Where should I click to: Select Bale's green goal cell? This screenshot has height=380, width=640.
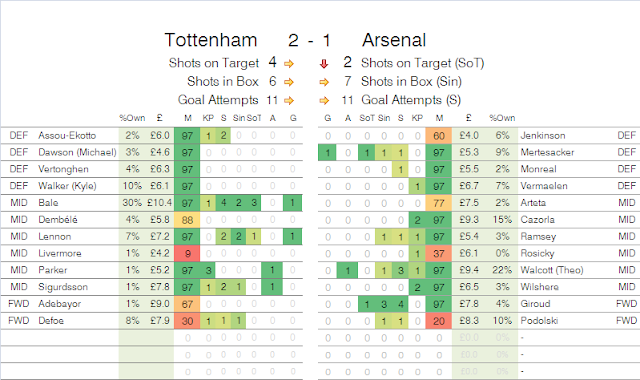(293, 203)
